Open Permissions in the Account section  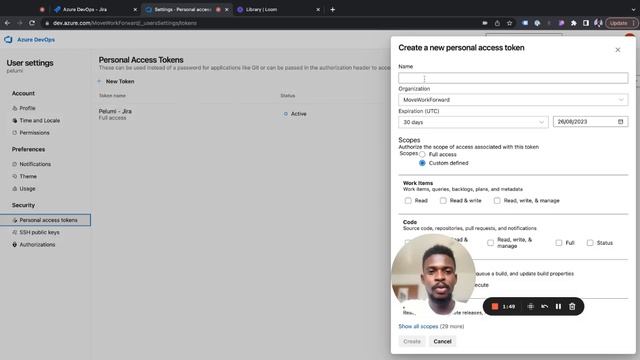(34, 133)
